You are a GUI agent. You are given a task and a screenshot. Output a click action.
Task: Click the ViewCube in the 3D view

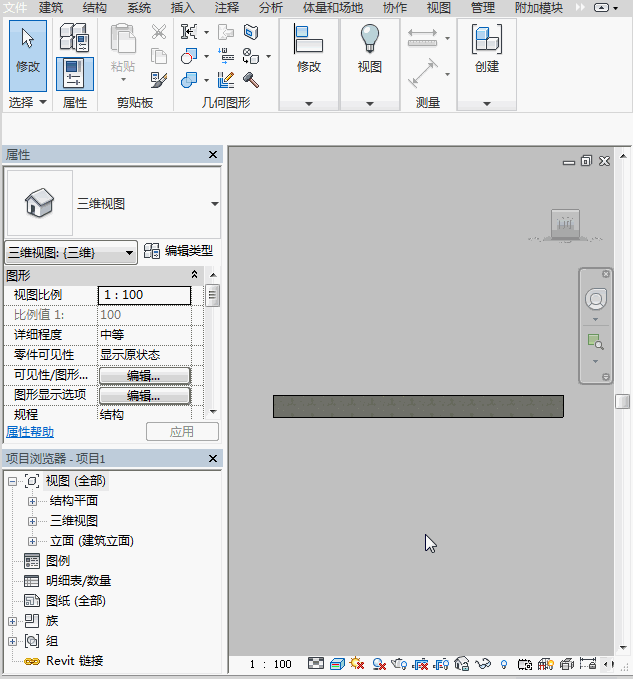coord(565,226)
